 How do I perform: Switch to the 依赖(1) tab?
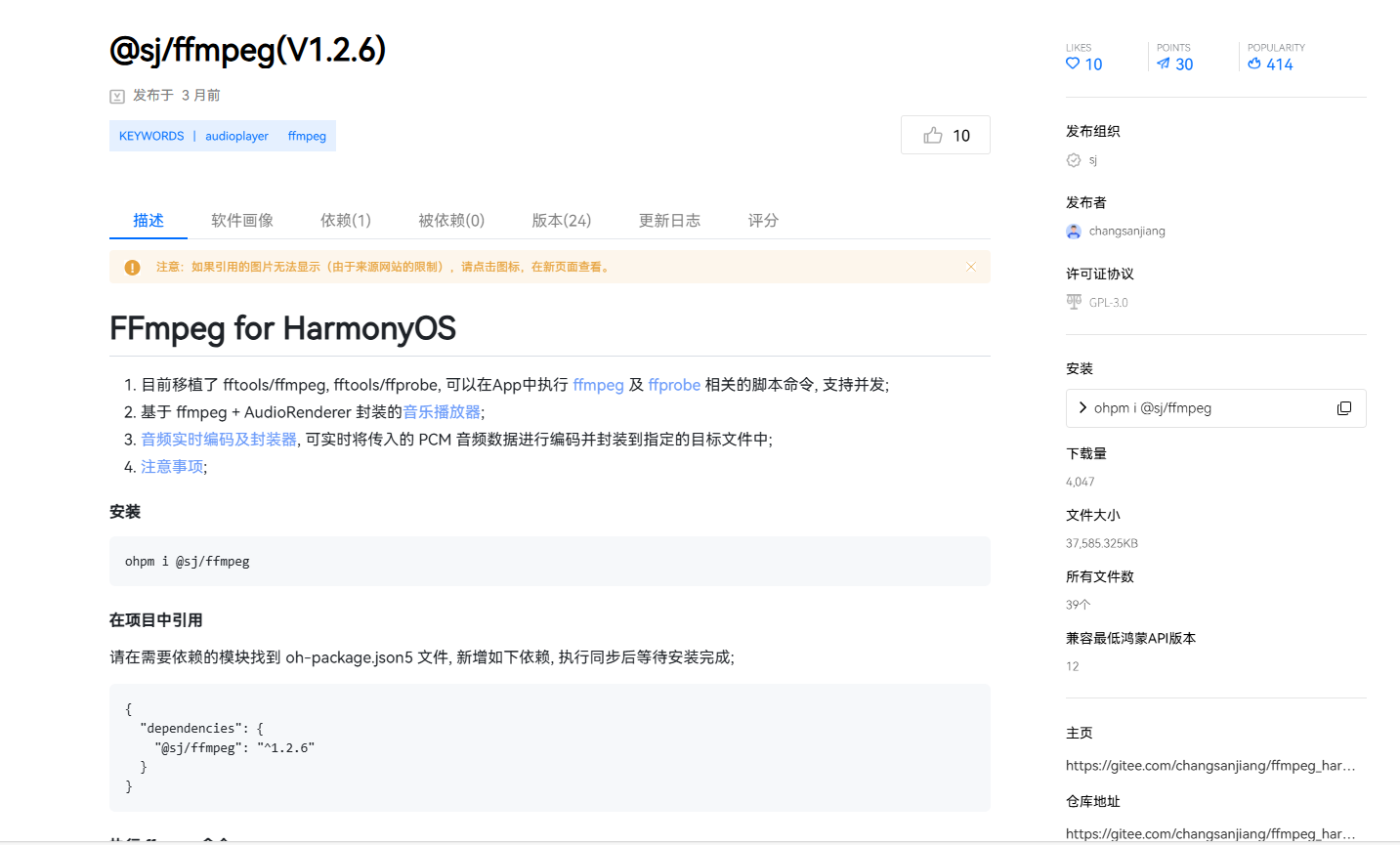[x=346, y=221]
